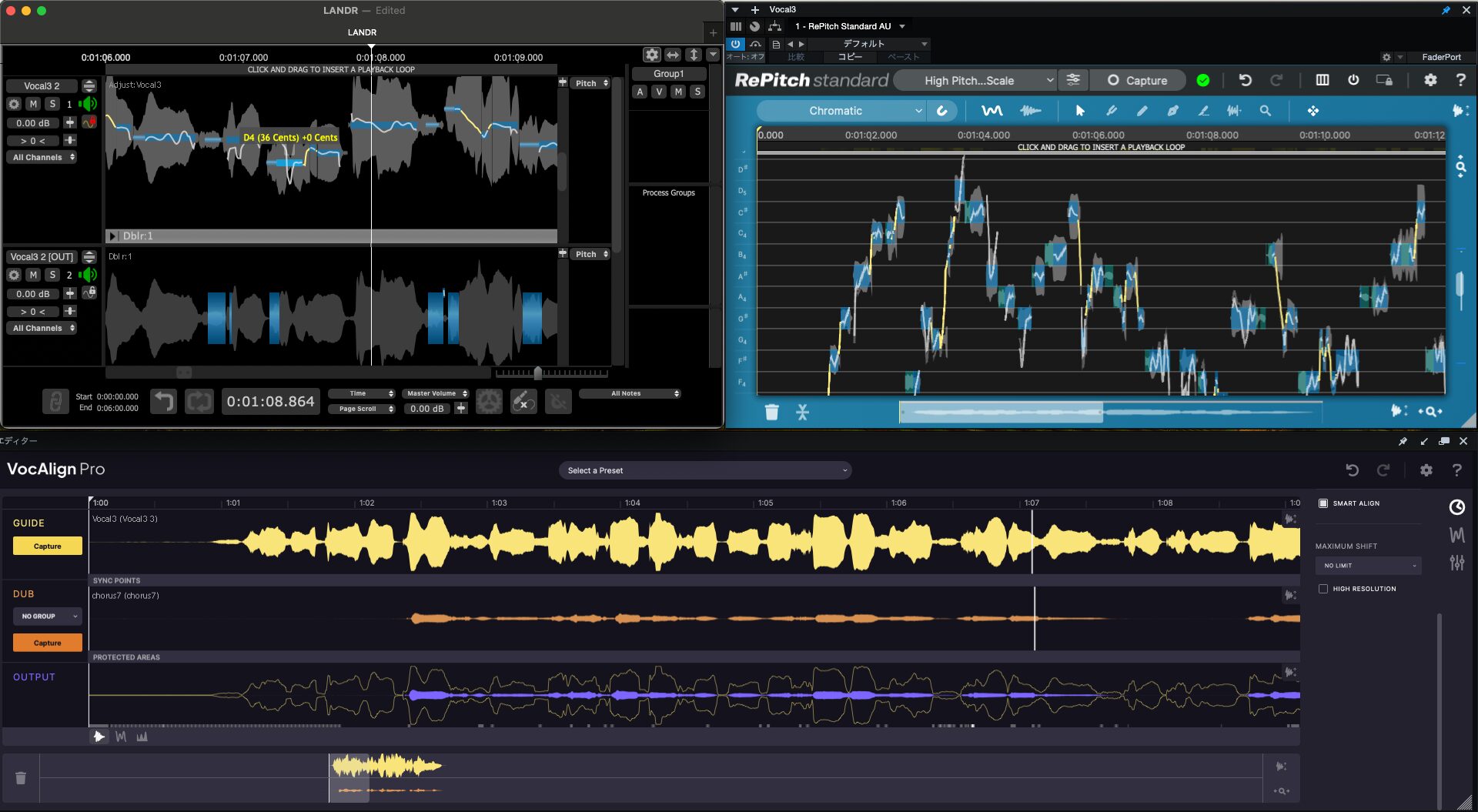1478x812 pixels.
Task: Click RePitch redo arrow
Action: coord(1276,80)
